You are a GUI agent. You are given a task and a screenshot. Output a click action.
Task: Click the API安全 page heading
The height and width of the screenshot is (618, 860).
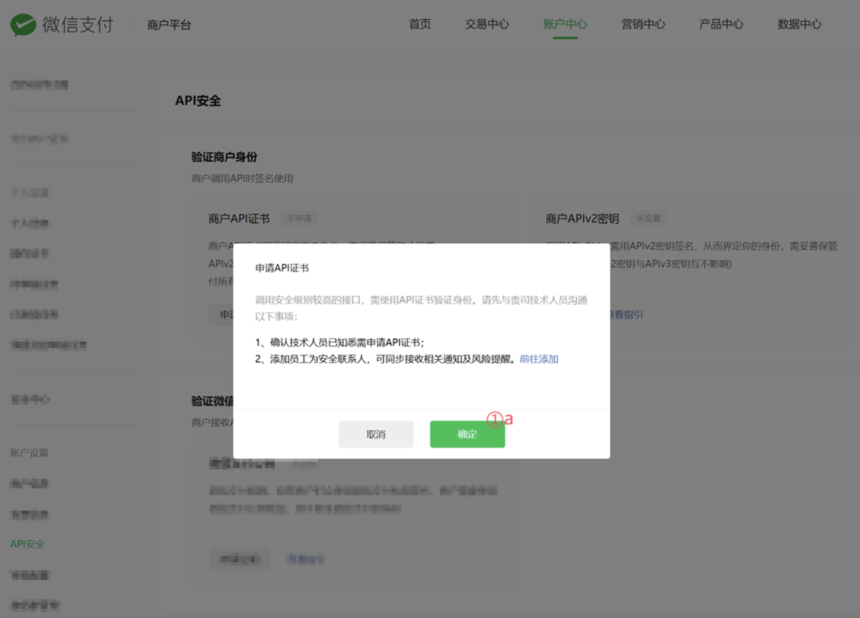[x=198, y=101]
